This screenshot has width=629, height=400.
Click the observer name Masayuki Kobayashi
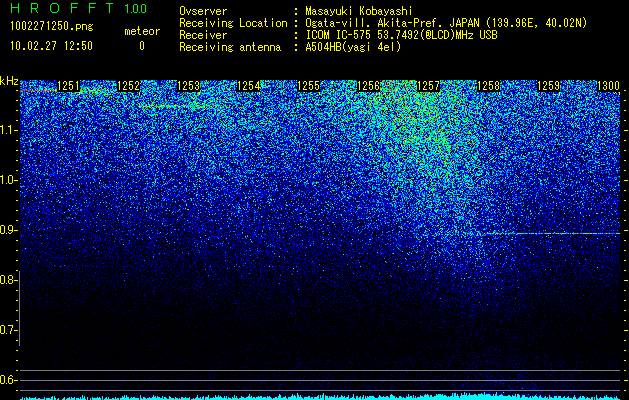pos(359,12)
